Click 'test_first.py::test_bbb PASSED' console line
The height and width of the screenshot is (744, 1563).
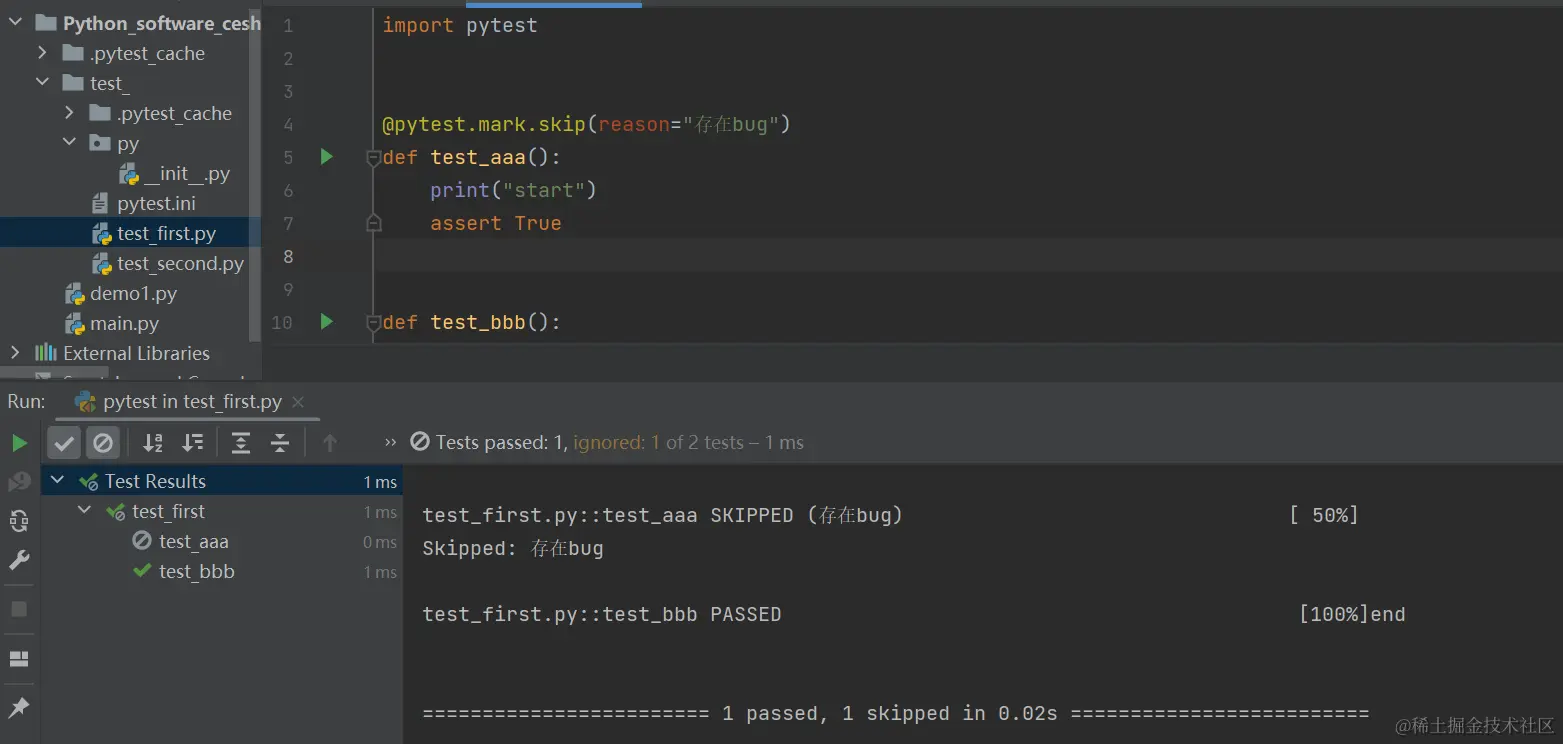pyautogui.click(x=602, y=615)
